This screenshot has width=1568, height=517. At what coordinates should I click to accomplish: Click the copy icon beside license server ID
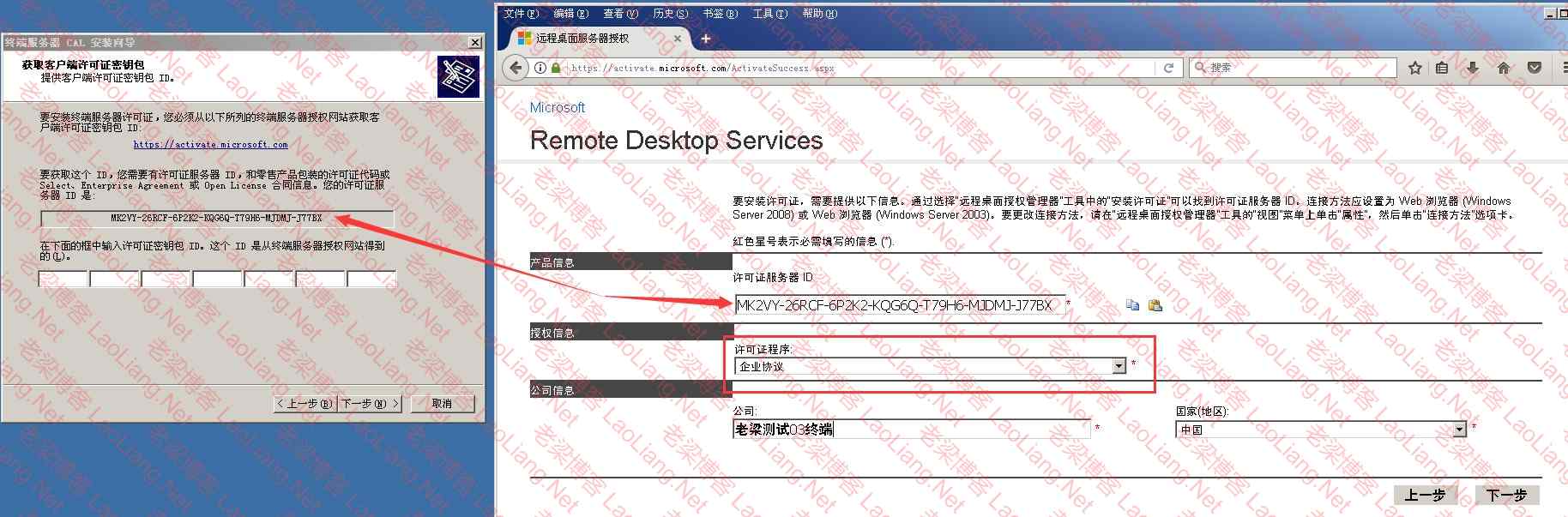(x=1132, y=305)
